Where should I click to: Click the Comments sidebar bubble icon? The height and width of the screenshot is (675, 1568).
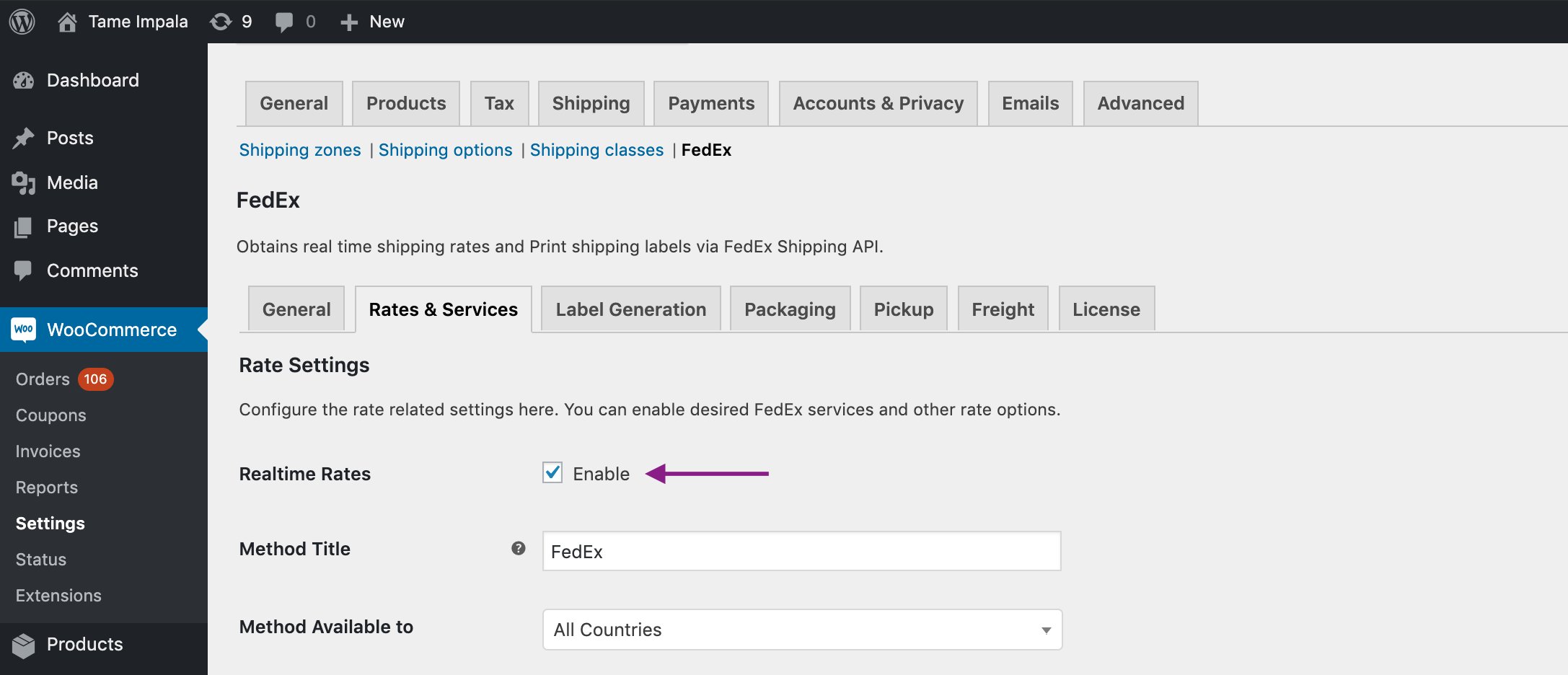23,270
